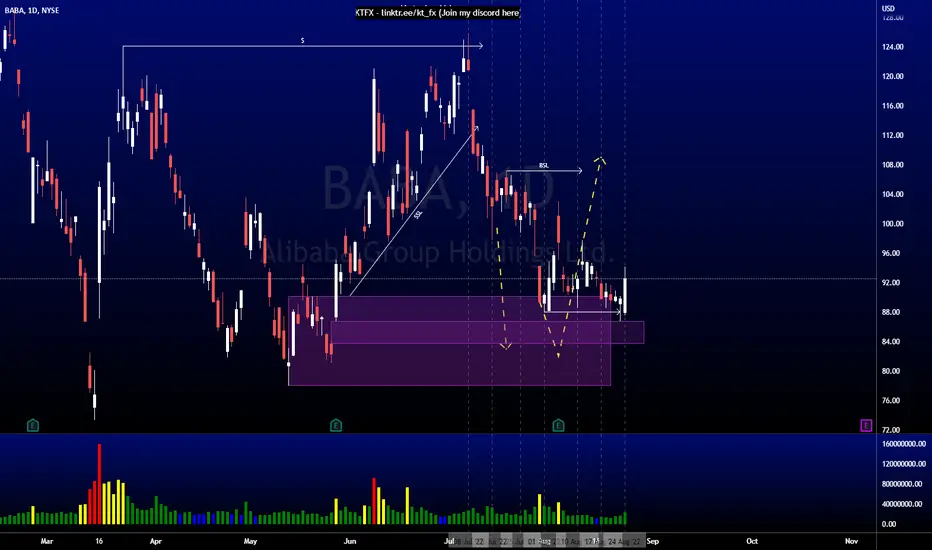Screen dimensions: 932x550
Task: Click the BABA, 1D, NYSE symbol label
Action: 32,10
